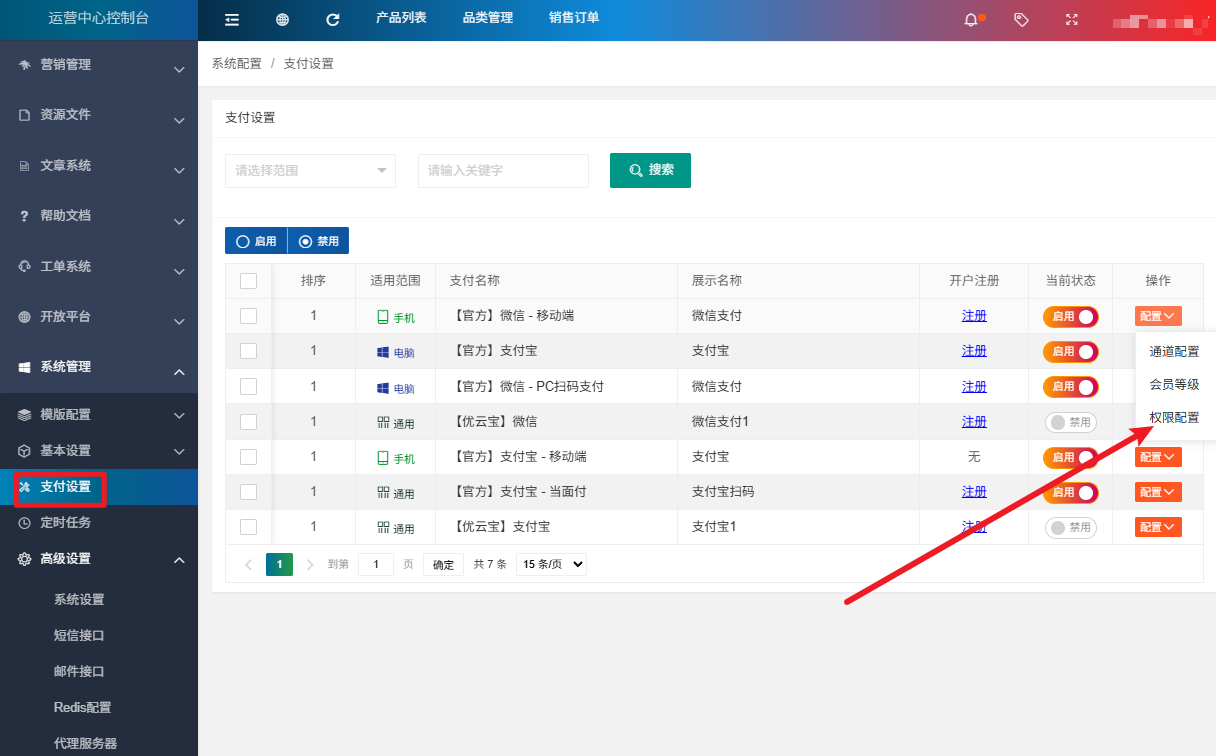The image size is (1216, 756).
Task: Click the 禁用 batch button
Action: pyautogui.click(x=318, y=241)
